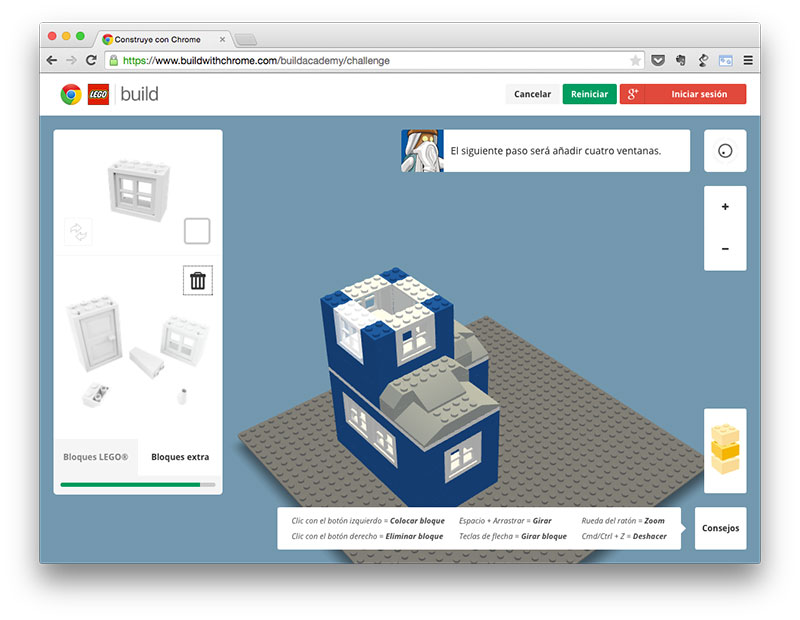Image resolution: width=800 pixels, height=620 pixels.
Task: Reset the camera view with the circle icon
Action: click(725, 151)
